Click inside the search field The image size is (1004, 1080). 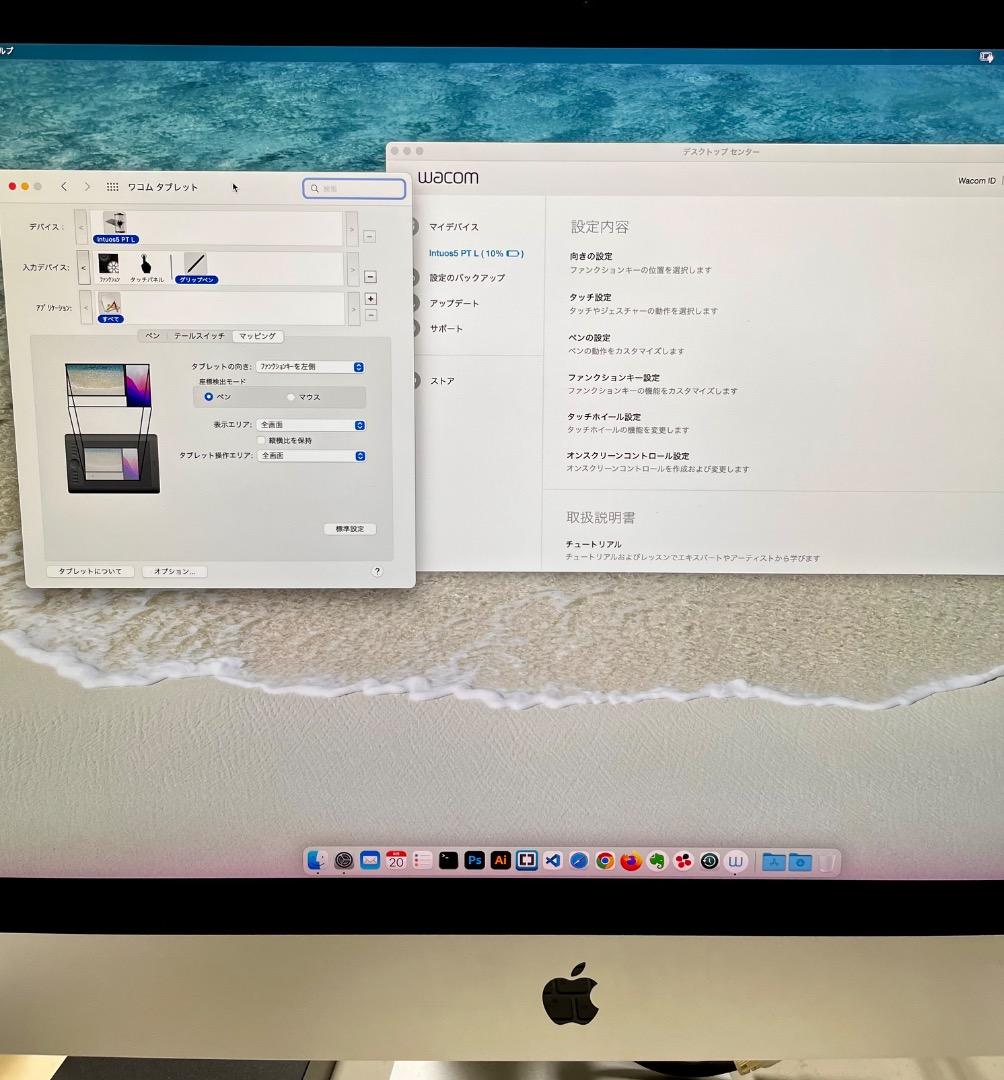[354, 188]
